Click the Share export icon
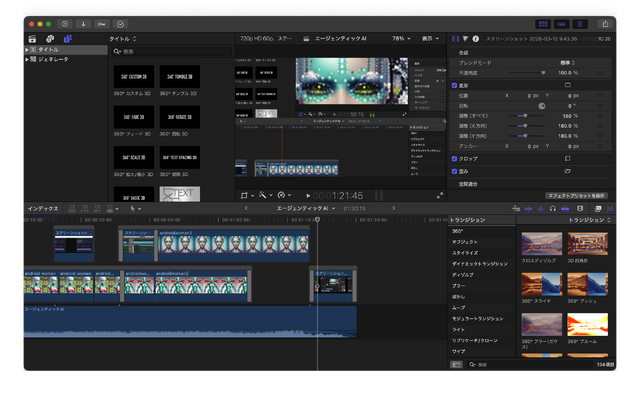The height and width of the screenshot is (402, 640). 604,23
